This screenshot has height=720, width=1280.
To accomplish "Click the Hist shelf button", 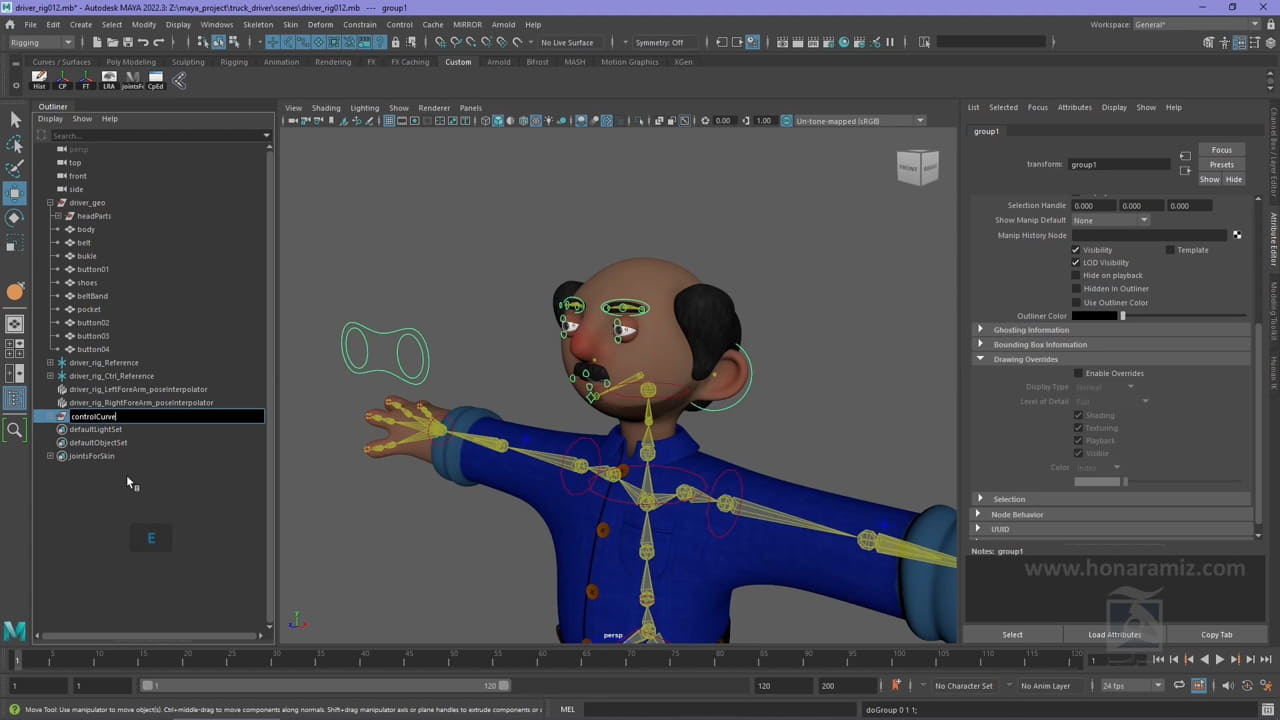I will click(x=39, y=80).
